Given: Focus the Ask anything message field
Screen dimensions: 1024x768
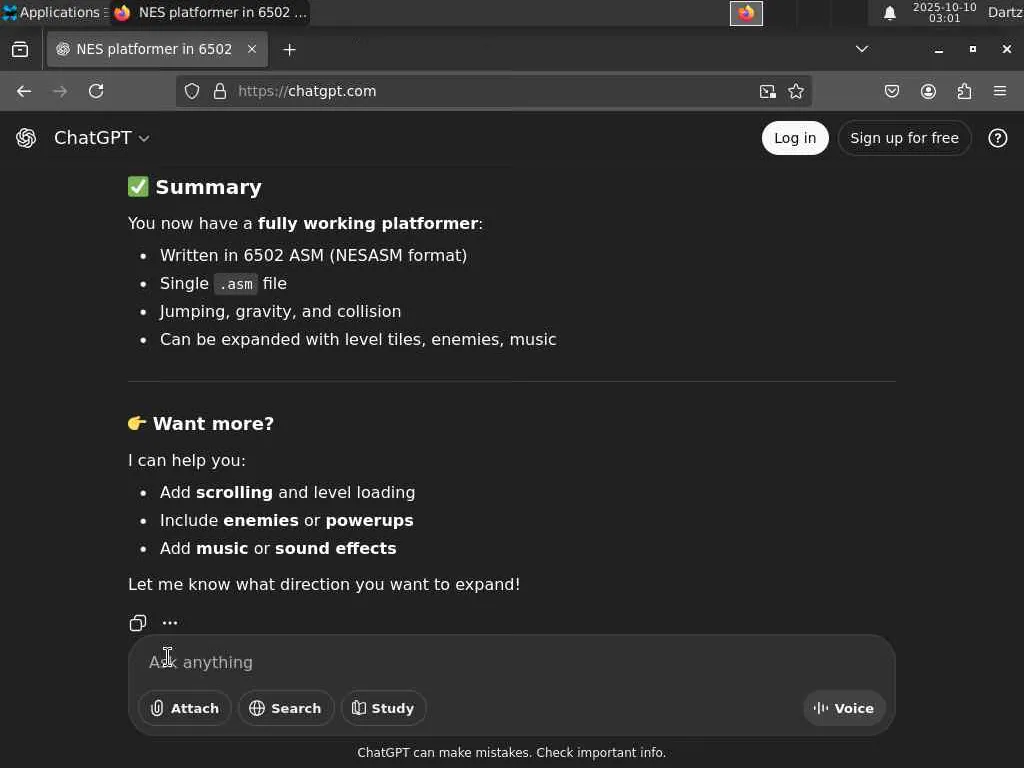Looking at the screenshot, I should [511, 662].
